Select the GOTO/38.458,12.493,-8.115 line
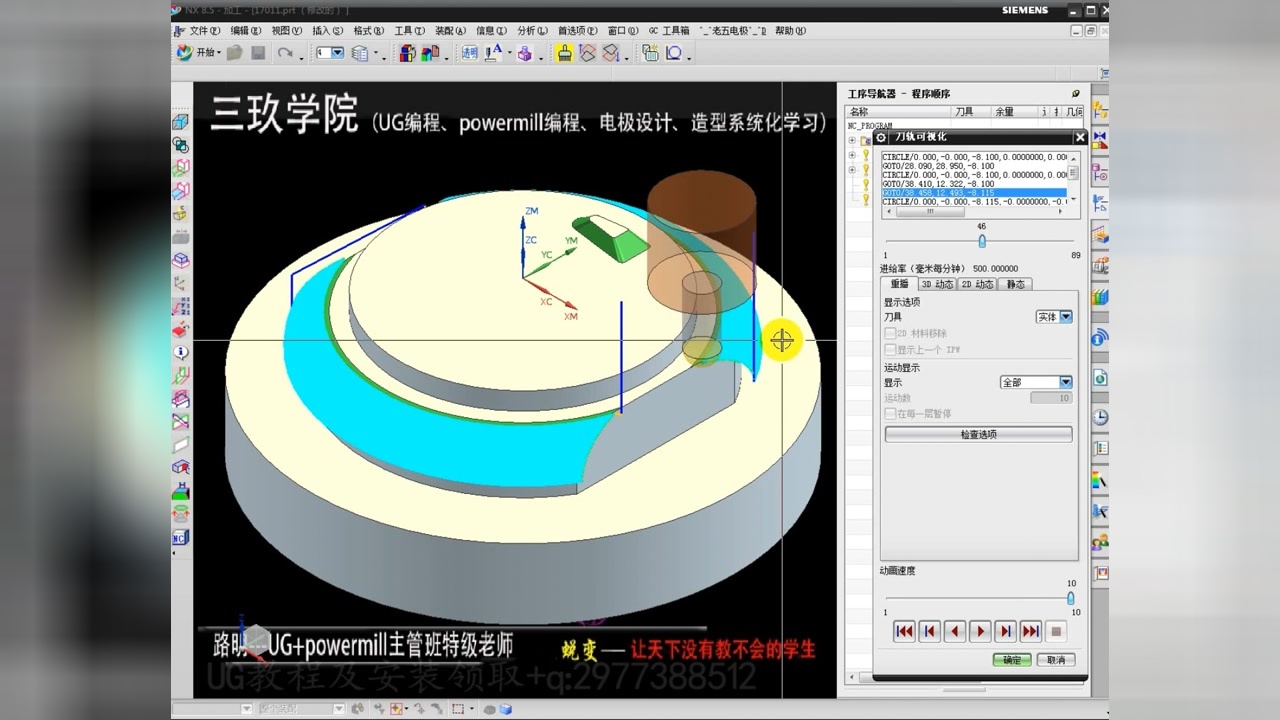Image resolution: width=1280 pixels, height=720 pixels. click(974, 193)
